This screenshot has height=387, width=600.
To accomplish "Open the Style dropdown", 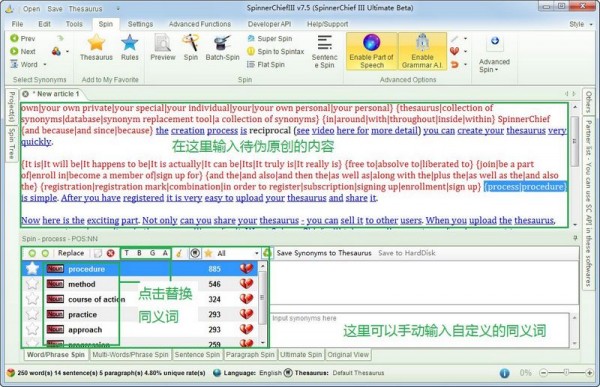I will (x=580, y=24).
